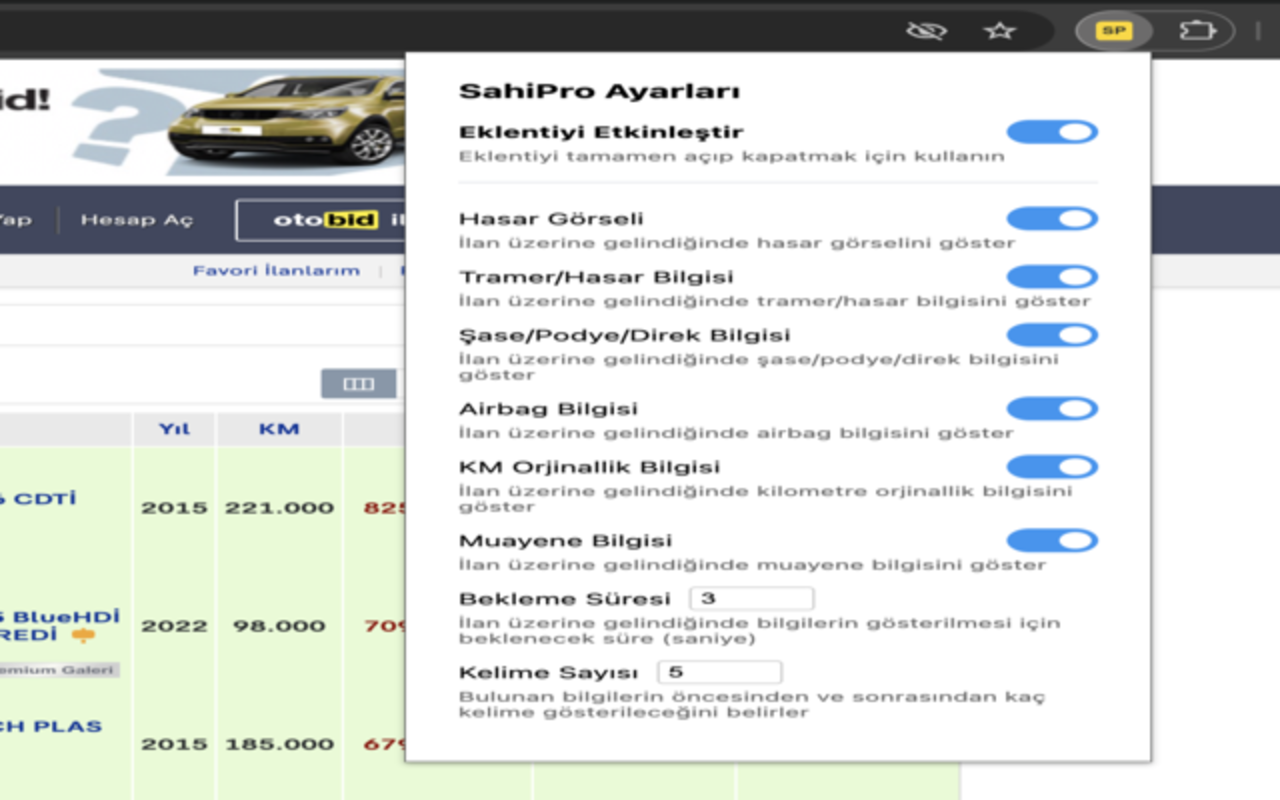The image size is (1280, 800).
Task: Toggle off Hasar Görseli
Action: coord(1052,218)
